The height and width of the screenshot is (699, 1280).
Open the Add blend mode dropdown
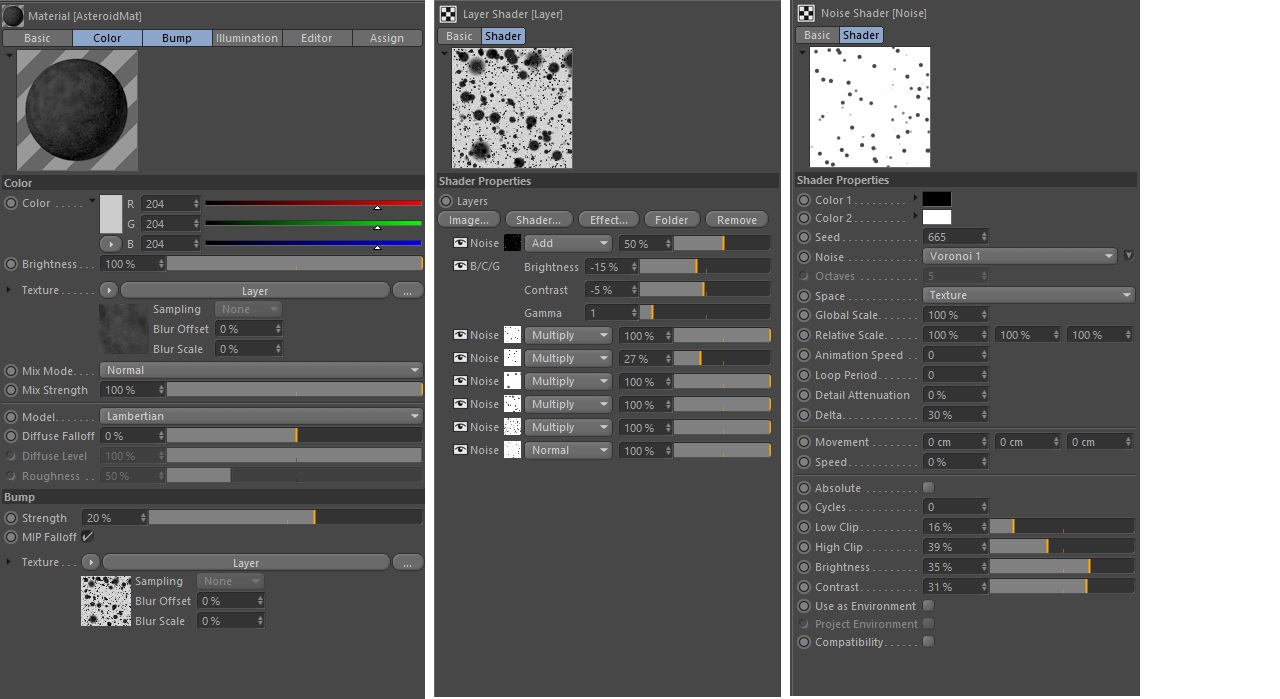[568, 243]
